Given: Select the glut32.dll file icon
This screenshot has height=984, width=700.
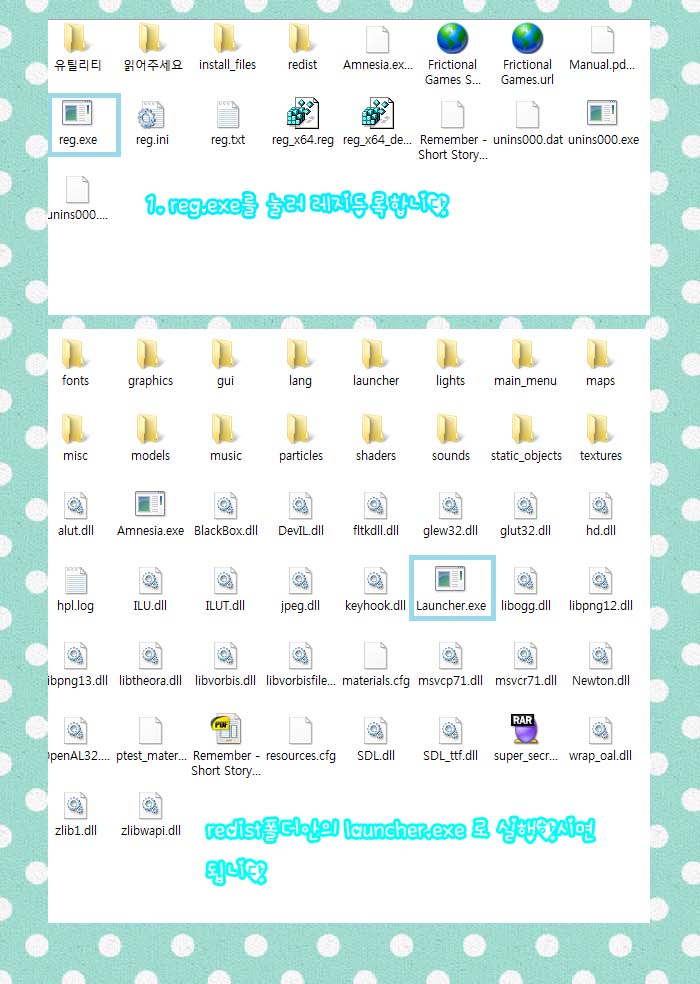Looking at the screenshot, I should (x=525, y=505).
